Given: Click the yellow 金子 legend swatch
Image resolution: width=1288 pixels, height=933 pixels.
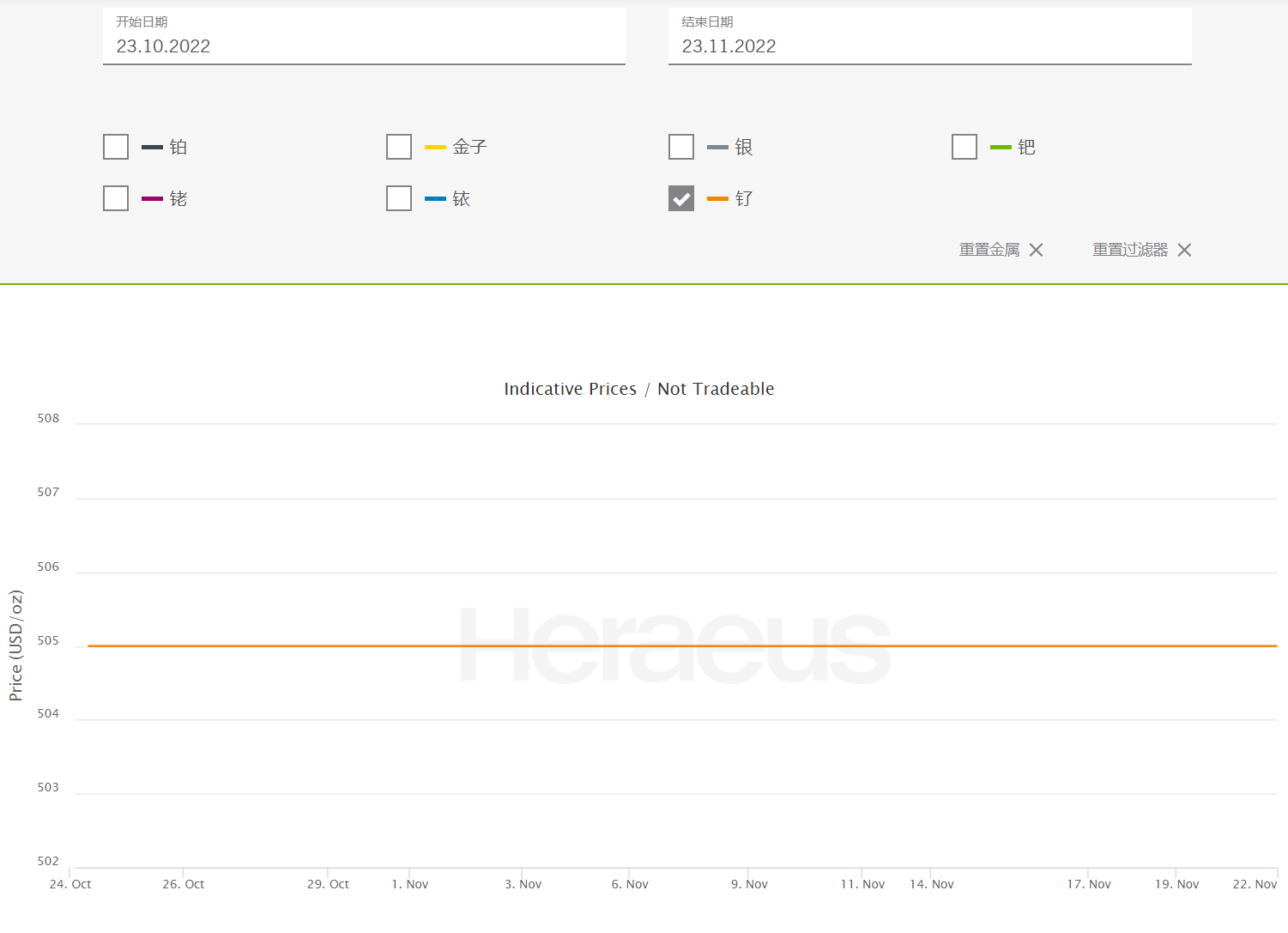Looking at the screenshot, I should point(435,148).
